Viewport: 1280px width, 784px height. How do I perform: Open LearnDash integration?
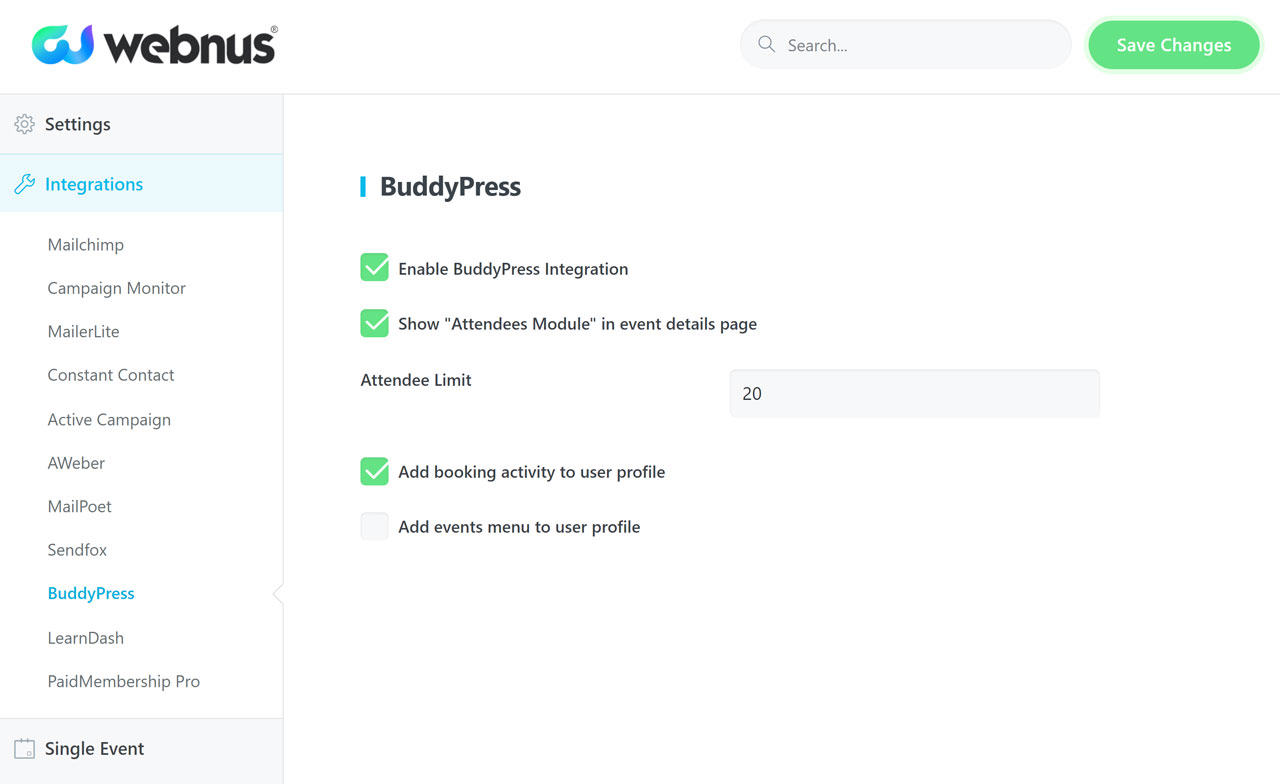(86, 637)
